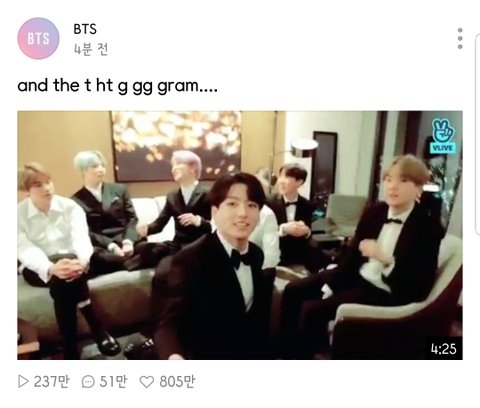This screenshot has height=408, width=480.
Task: Click the V hand-sign logo on the video
Action: pyautogui.click(x=443, y=131)
